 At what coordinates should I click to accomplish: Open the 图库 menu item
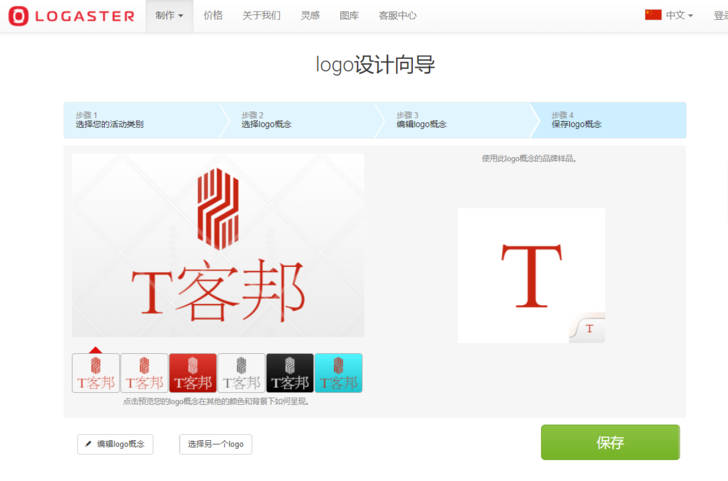[349, 16]
